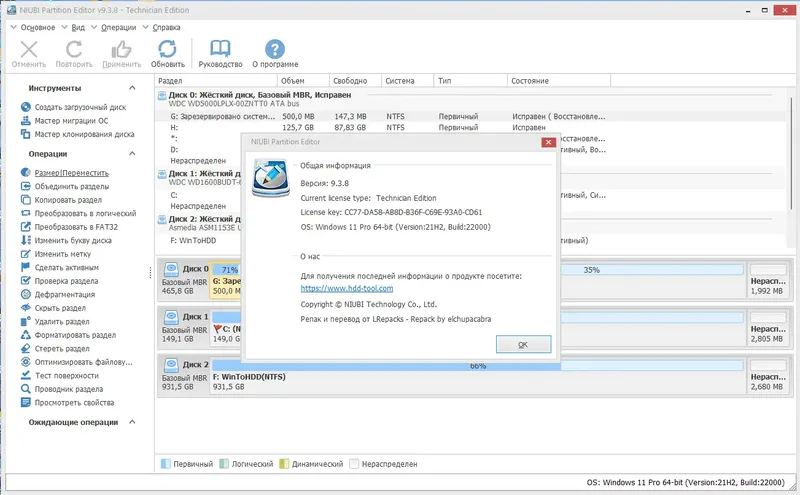Open the Вид menu
Image resolution: width=800 pixels, height=495 pixels.
[x=73, y=28]
